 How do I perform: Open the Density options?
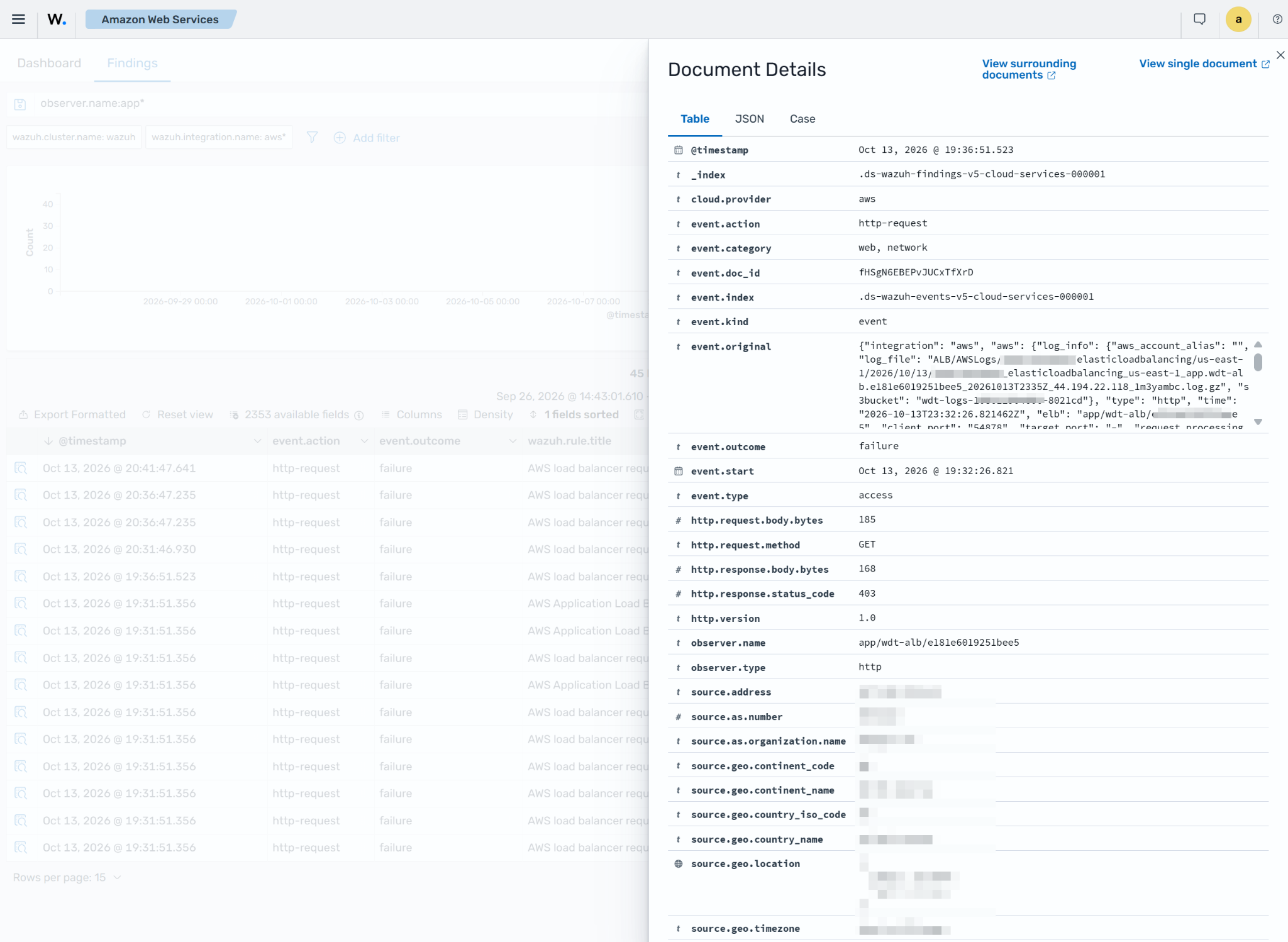pyautogui.click(x=485, y=414)
